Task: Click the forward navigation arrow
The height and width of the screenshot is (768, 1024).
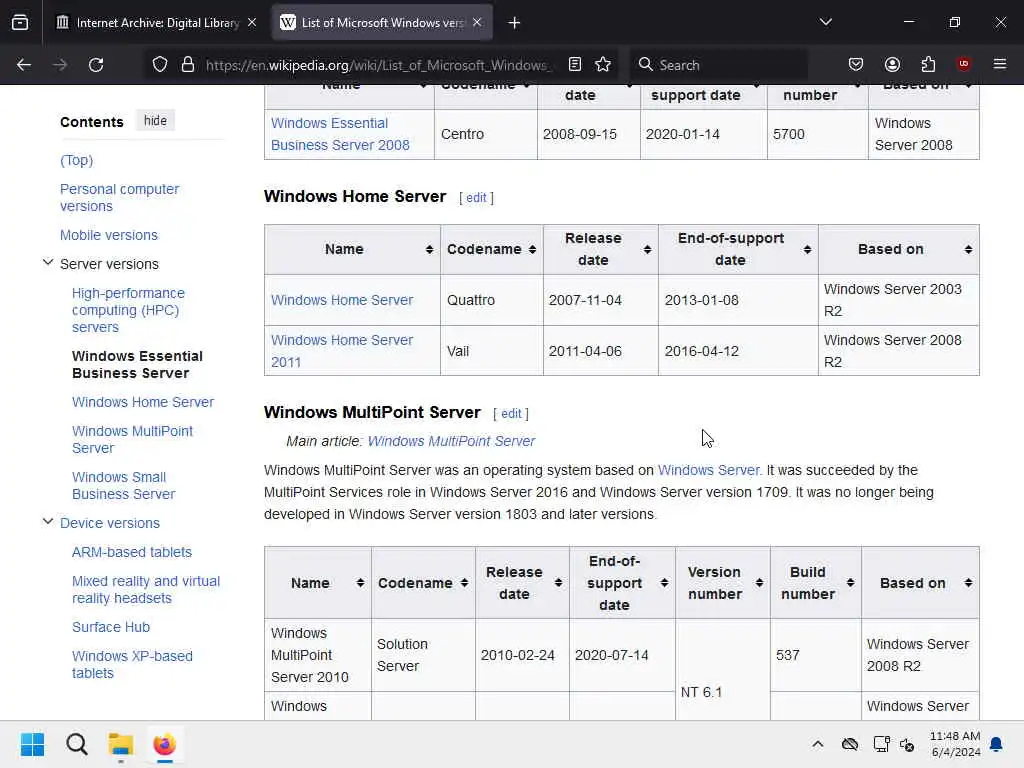Action: point(59,65)
